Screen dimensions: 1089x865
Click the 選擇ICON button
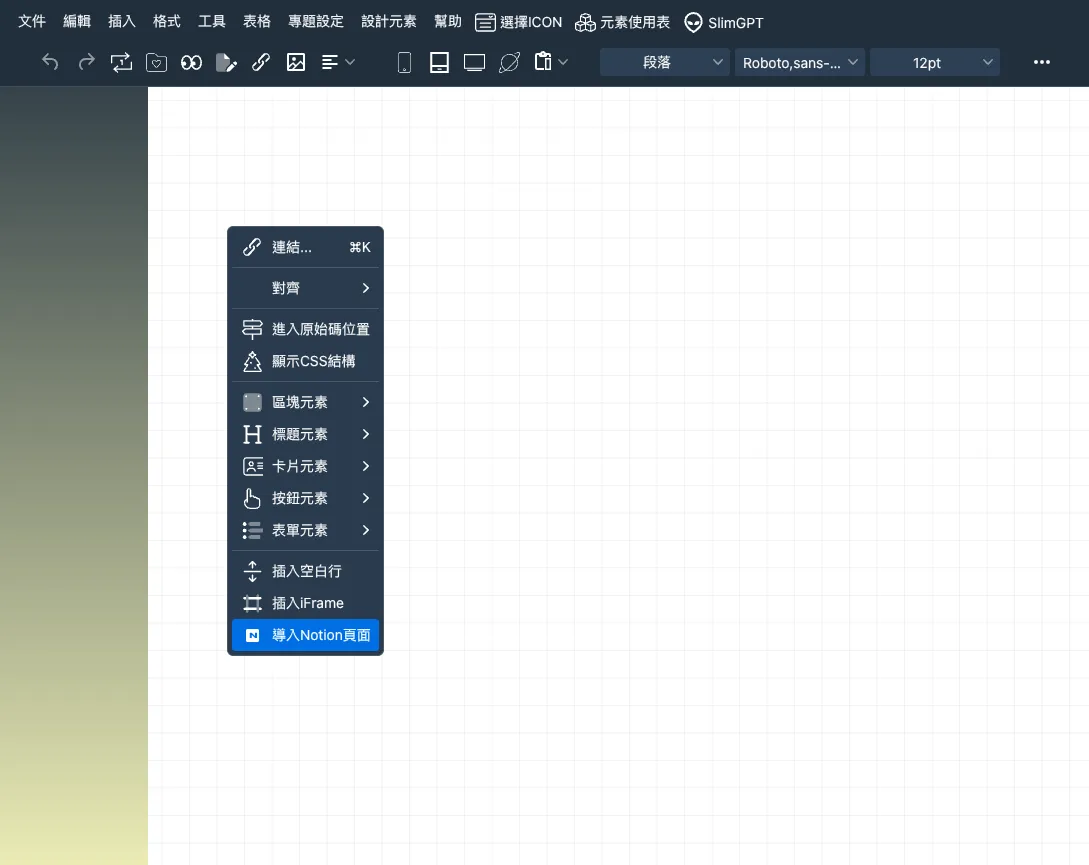[x=518, y=22]
